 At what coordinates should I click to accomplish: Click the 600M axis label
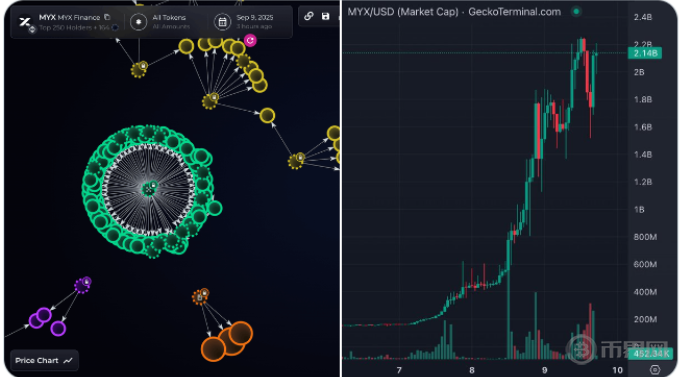(x=645, y=264)
